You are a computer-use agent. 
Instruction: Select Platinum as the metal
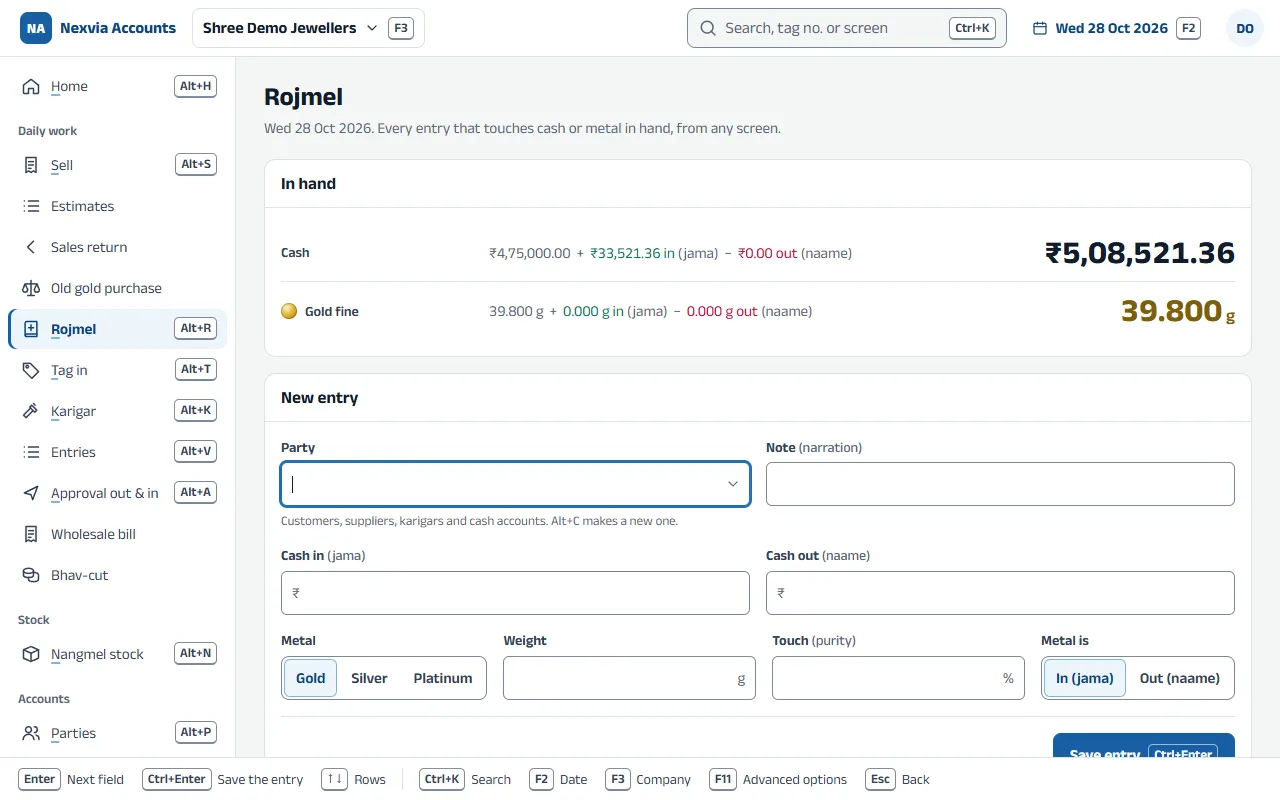click(443, 678)
